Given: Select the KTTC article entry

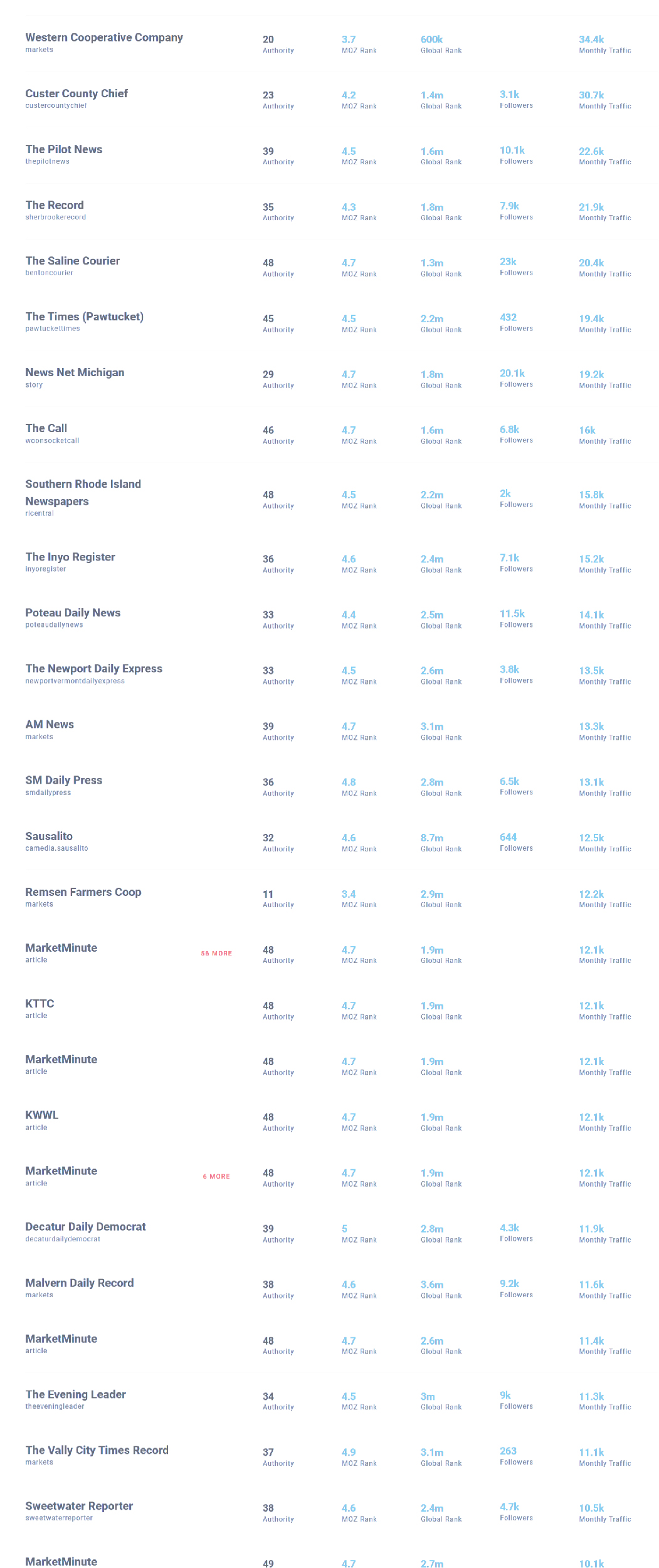Looking at the screenshot, I should coord(40,1003).
